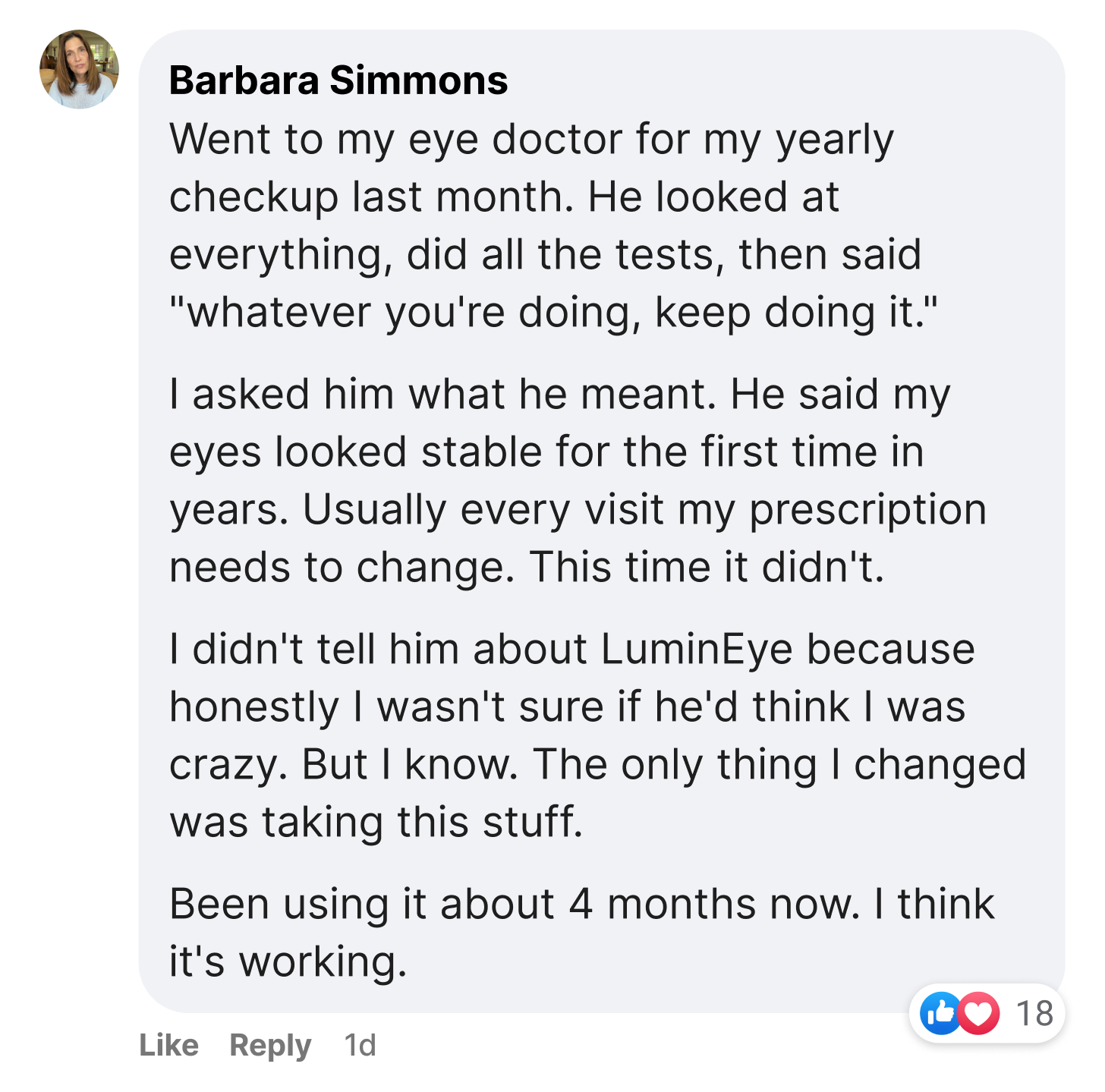Viewport: 1105px width, 1092px height.
Task: Click the line starting "Went to my eye doctor"
Action: click(x=531, y=140)
